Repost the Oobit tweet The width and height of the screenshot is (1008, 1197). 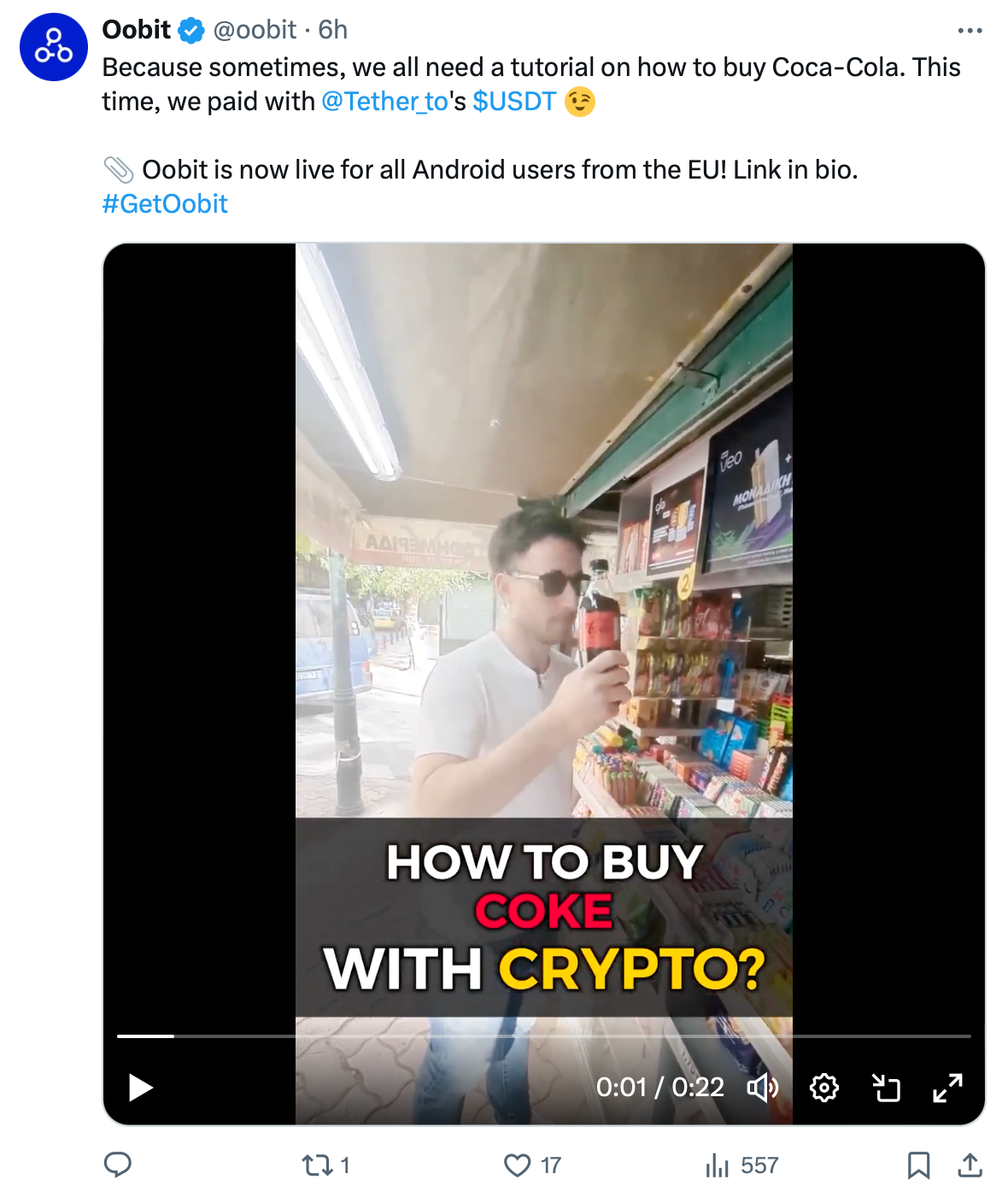[326, 1165]
